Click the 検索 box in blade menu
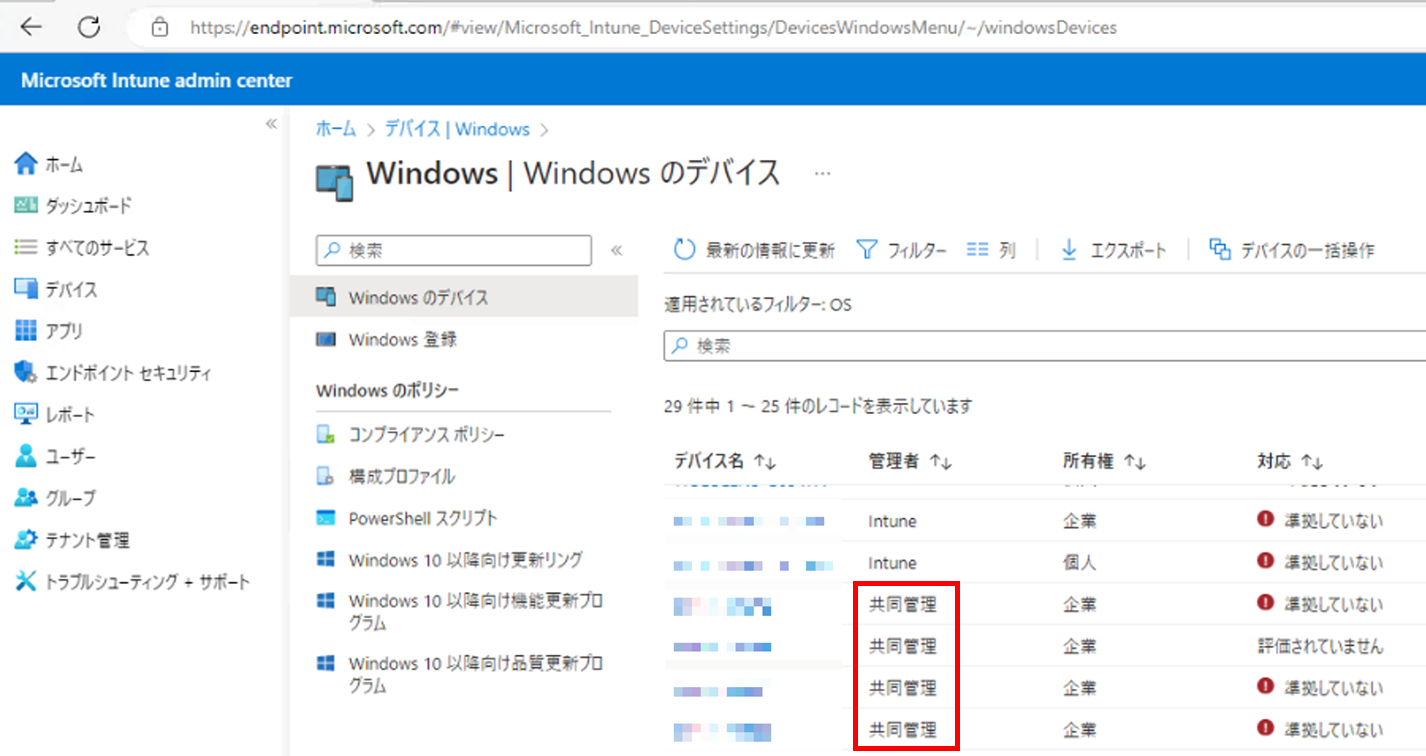1426x756 pixels. pos(454,250)
